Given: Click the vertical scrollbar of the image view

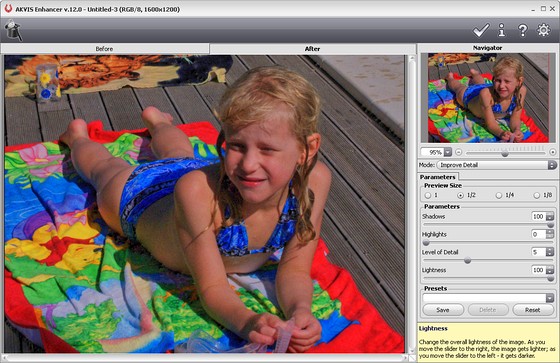Looking at the screenshot, I should click(412, 204).
